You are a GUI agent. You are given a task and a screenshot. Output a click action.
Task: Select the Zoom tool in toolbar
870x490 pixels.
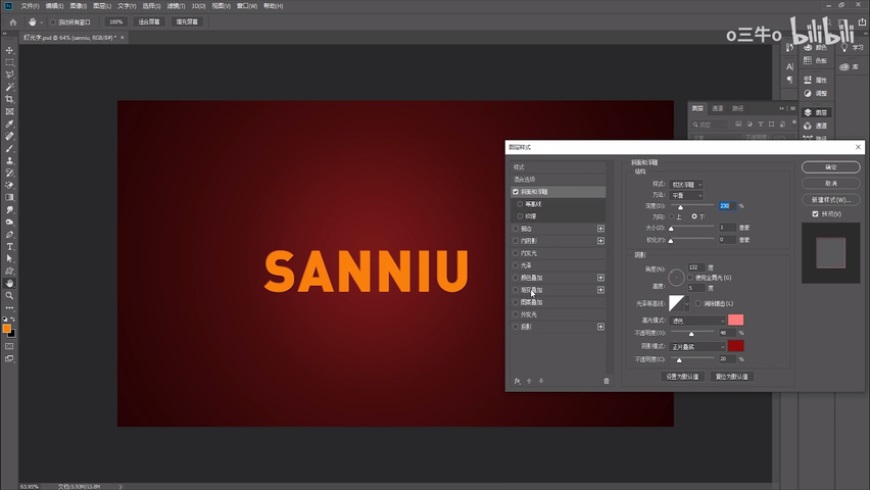pyautogui.click(x=10, y=295)
